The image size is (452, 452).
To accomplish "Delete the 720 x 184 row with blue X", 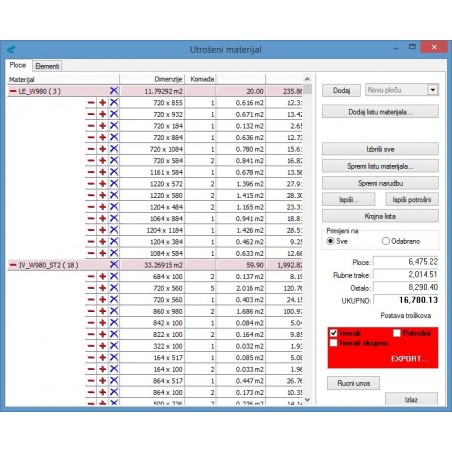I will 114,126.
